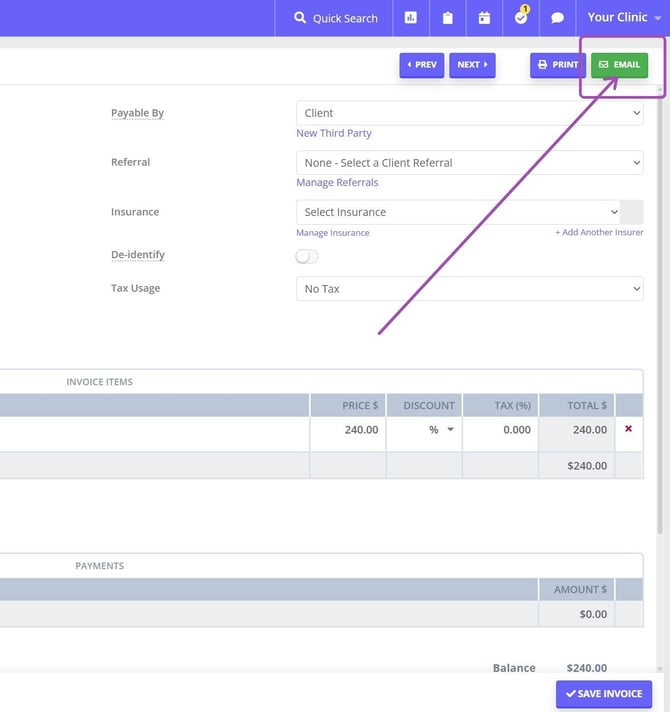Open the clipboard icon in top bar
The width and height of the screenshot is (670, 712).
coord(448,18)
